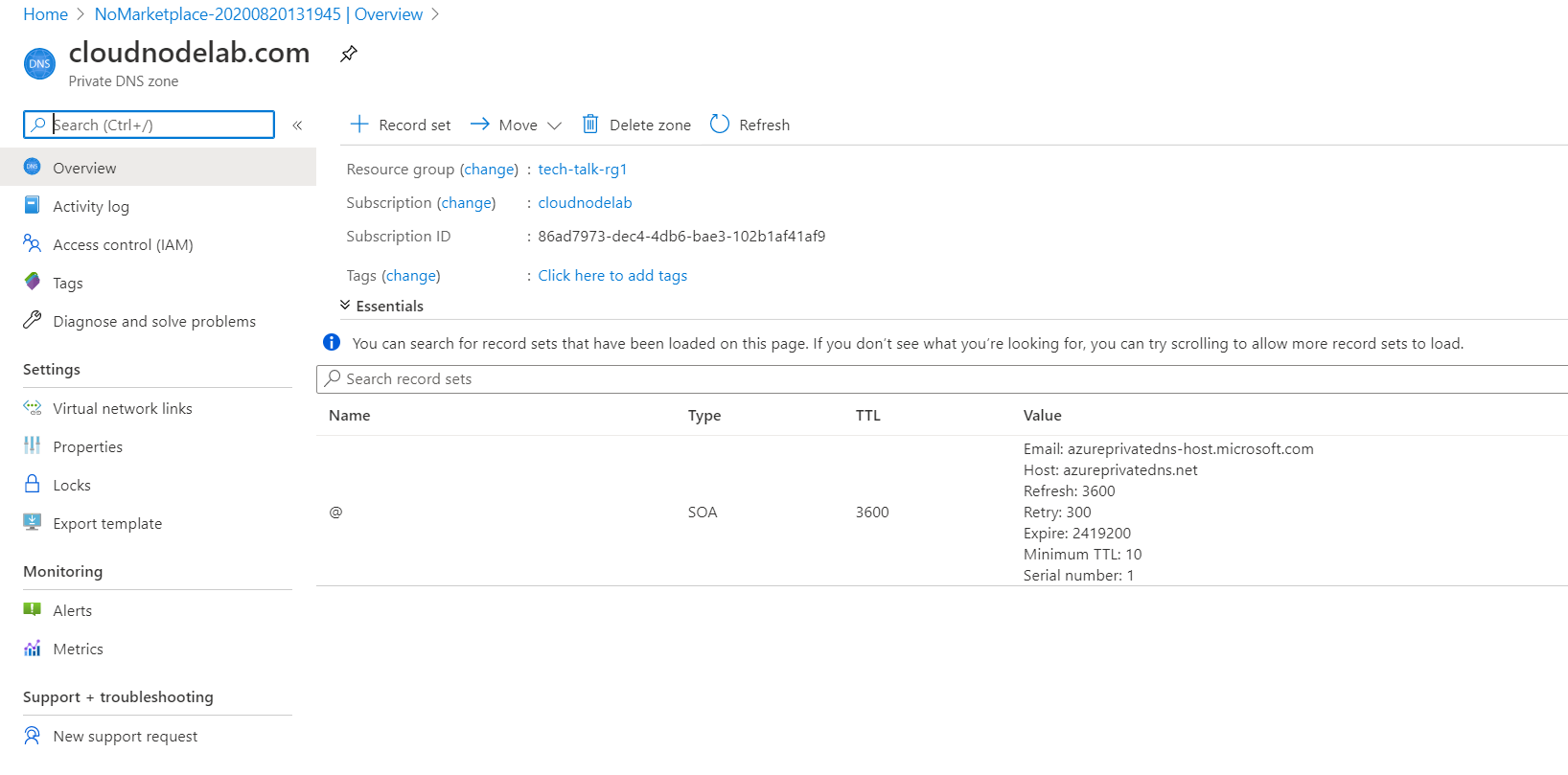The width and height of the screenshot is (1568, 775).
Task: Click the Alerts icon
Action: [32, 609]
